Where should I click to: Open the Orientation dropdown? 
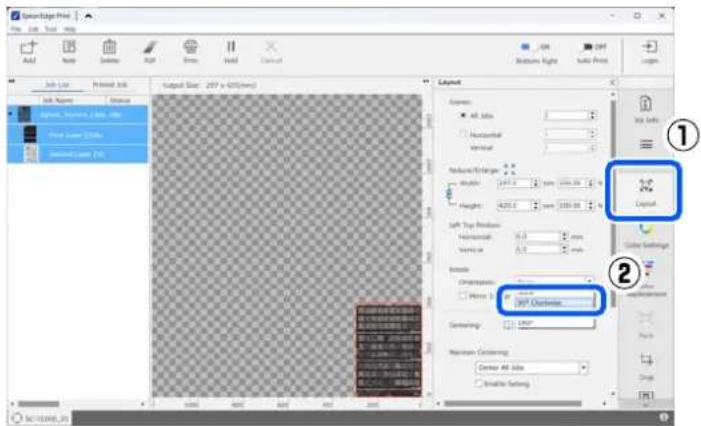click(554, 282)
